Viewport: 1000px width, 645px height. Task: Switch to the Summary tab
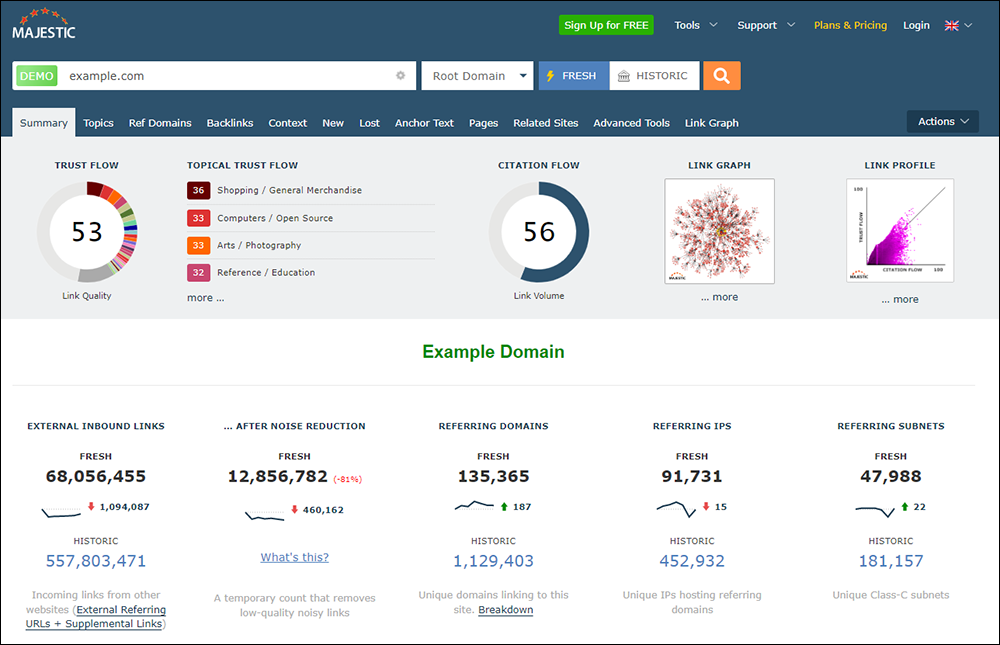coord(43,122)
